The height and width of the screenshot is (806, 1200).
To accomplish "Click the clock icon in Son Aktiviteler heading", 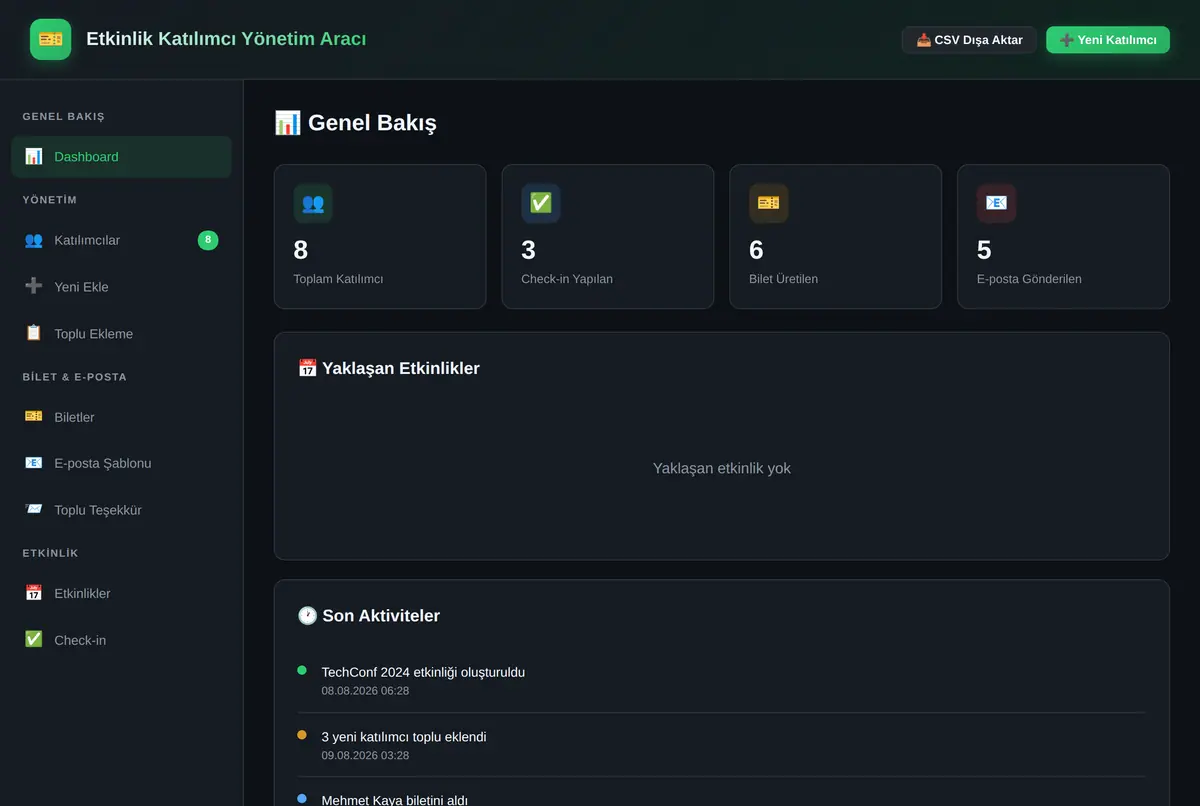I will [x=308, y=616].
